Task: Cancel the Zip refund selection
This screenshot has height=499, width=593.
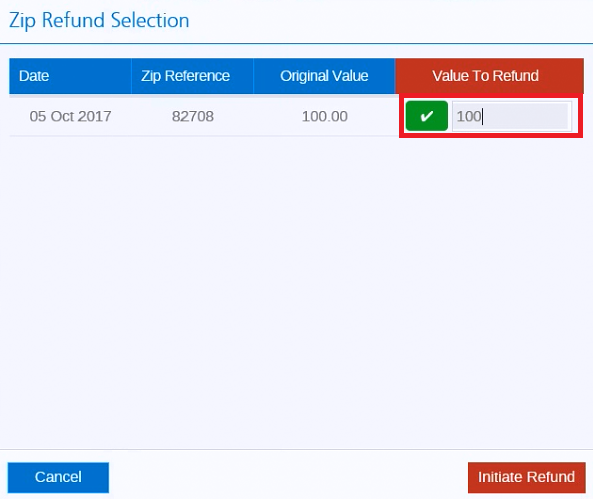Action: coord(58,477)
